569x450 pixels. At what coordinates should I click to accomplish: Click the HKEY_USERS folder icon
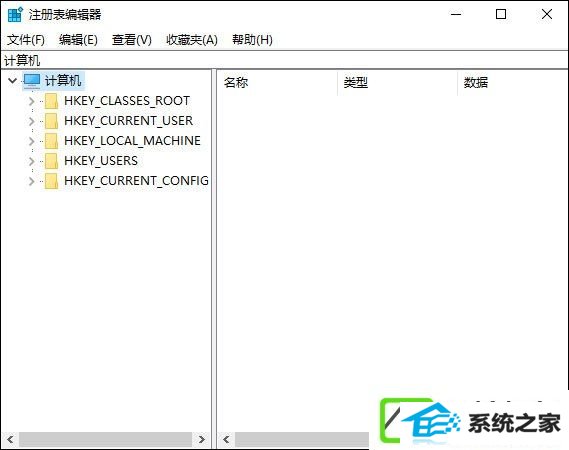pyautogui.click(x=52, y=161)
